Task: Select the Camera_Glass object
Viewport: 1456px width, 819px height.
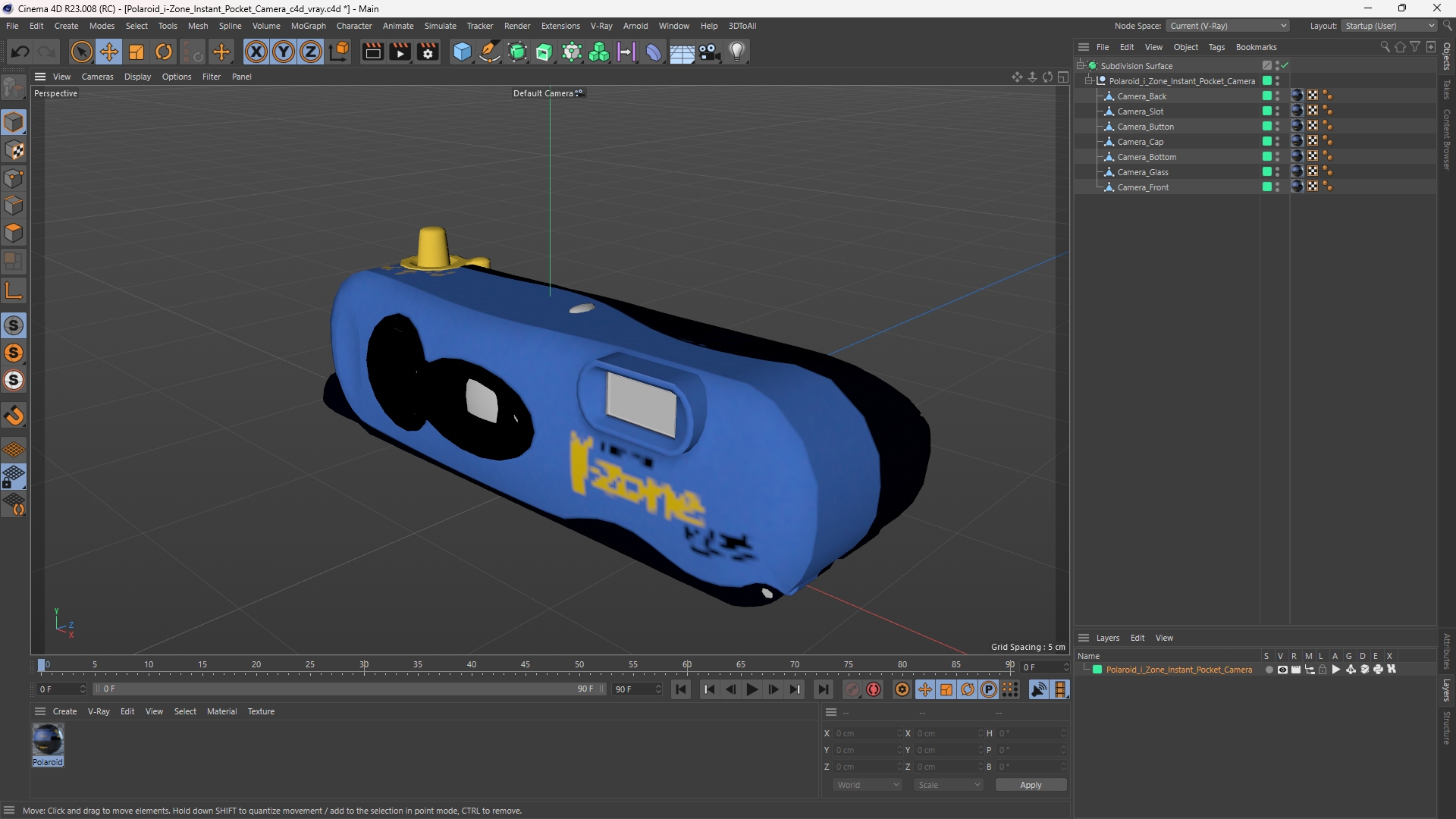Action: pos(1143,172)
